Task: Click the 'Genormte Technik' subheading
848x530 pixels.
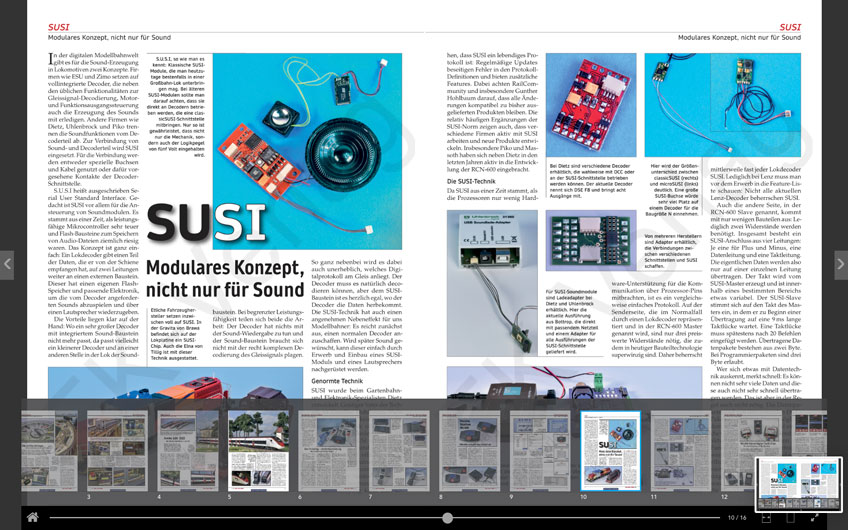Action: [x=337, y=381]
